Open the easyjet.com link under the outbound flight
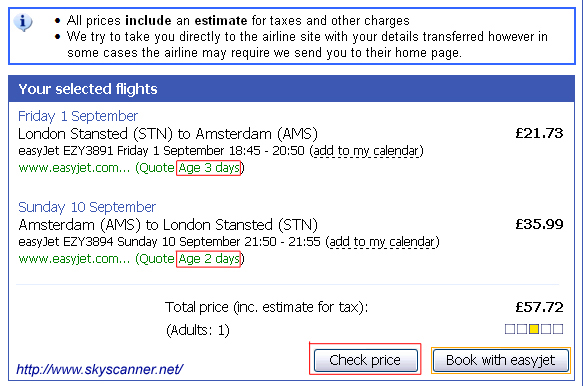 74,168
